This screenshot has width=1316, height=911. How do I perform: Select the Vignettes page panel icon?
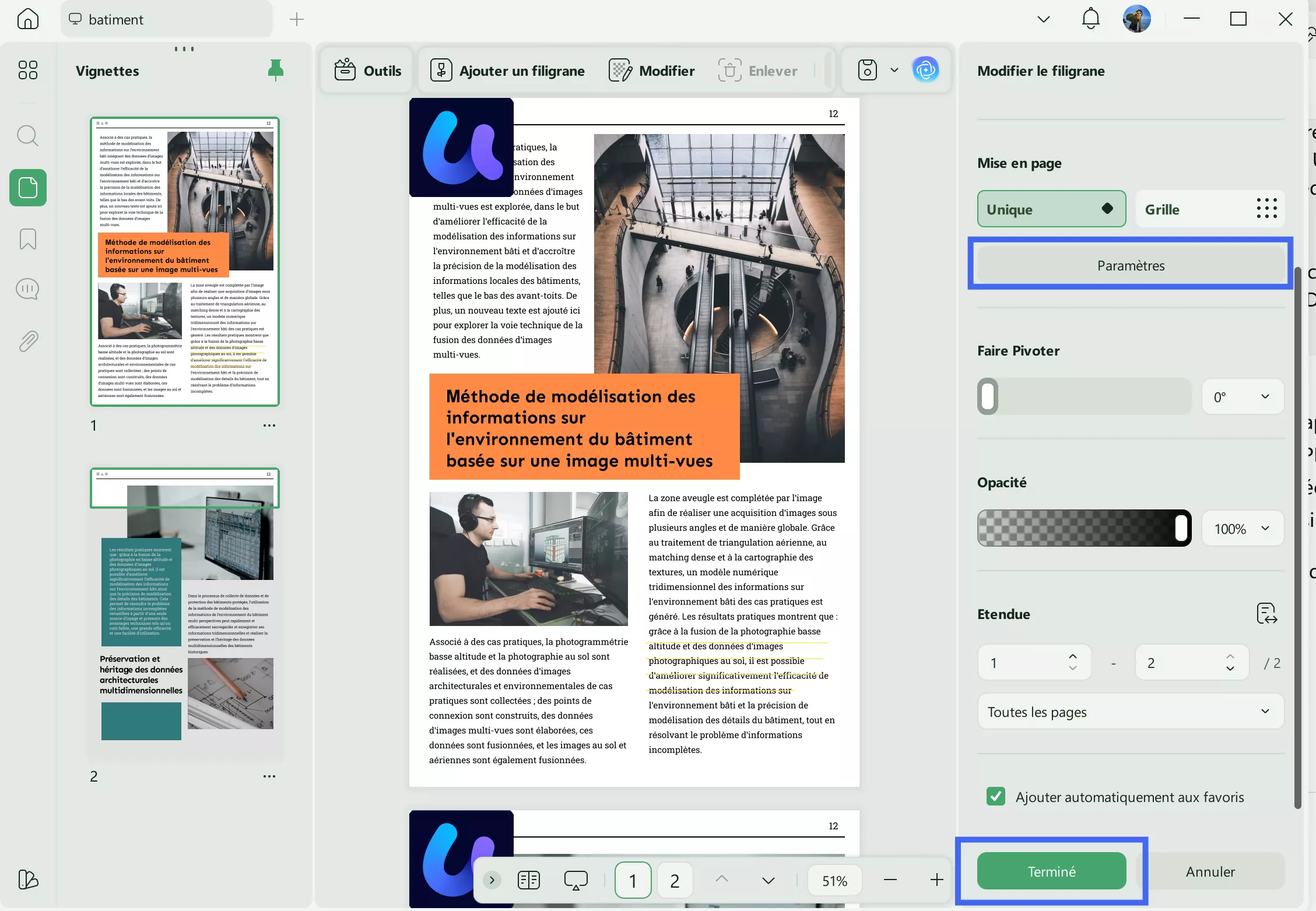pos(27,188)
